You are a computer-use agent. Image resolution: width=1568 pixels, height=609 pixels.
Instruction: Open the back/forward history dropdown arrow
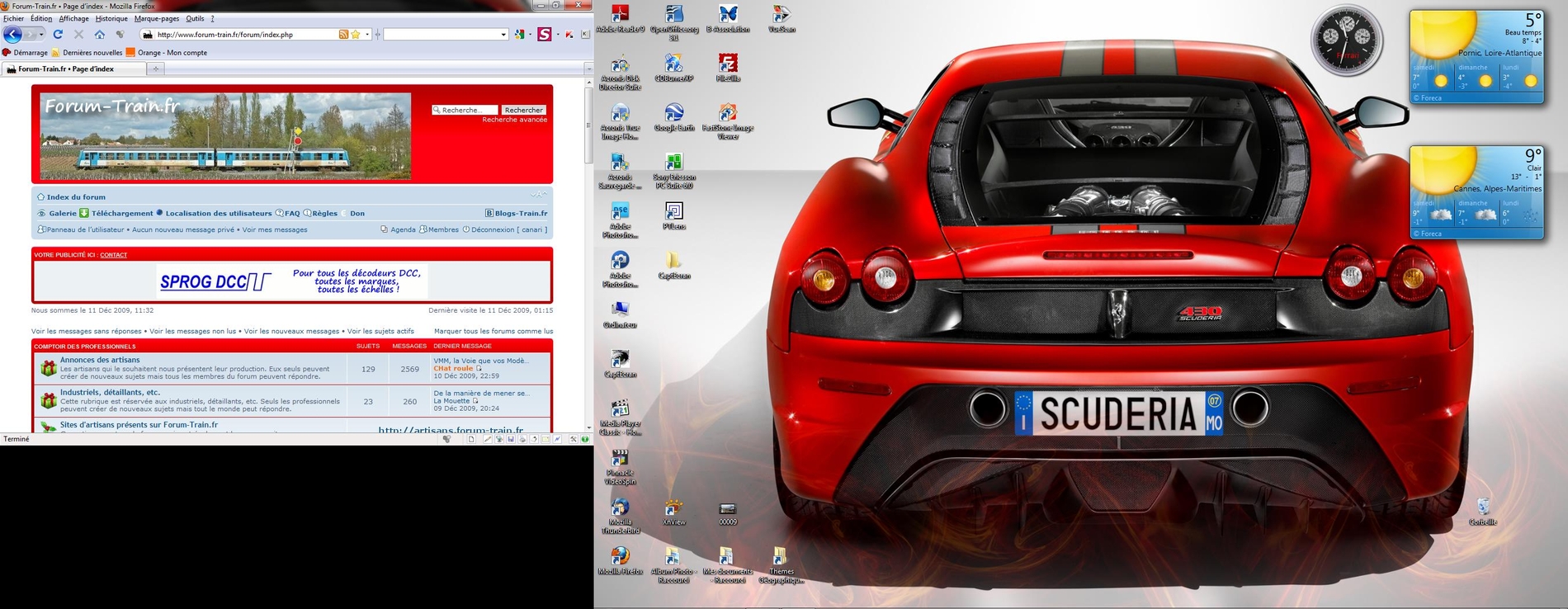tap(41, 35)
